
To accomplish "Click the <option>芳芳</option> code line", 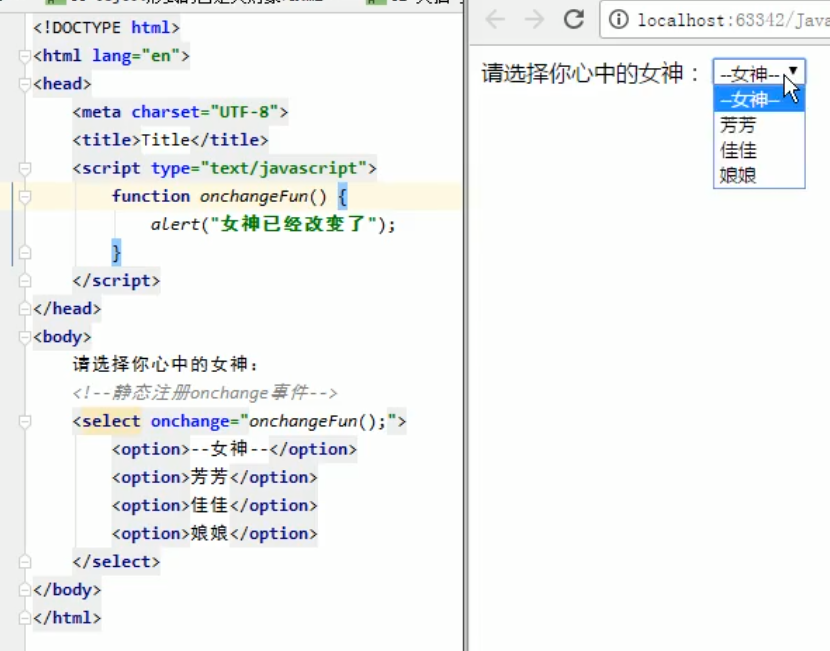I will tap(214, 477).
